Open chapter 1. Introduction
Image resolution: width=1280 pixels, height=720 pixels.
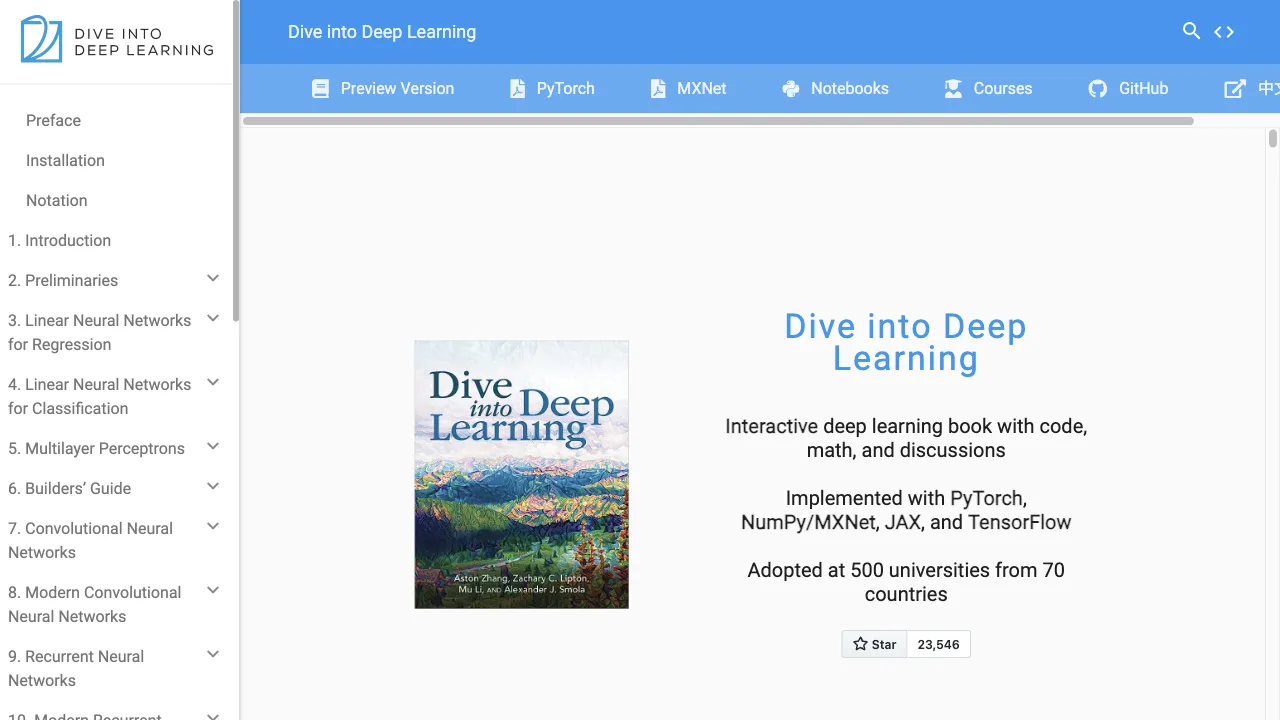[59, 241]
